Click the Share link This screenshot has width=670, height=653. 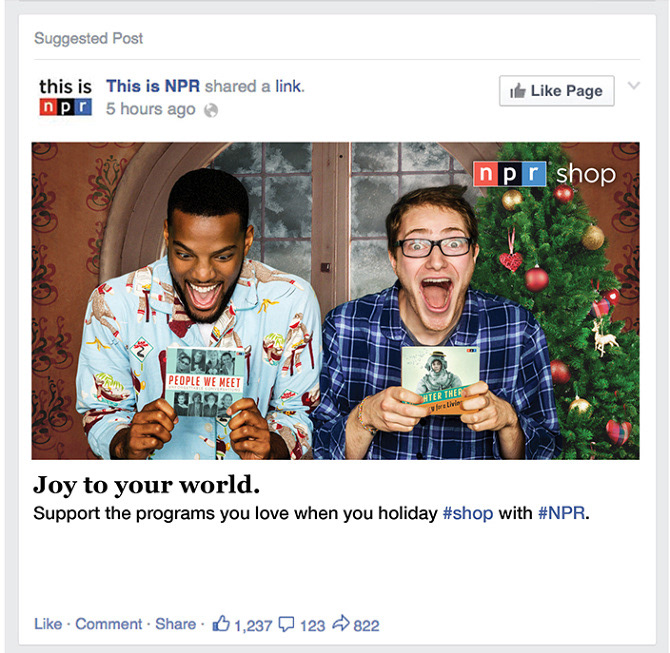(175, 624)
